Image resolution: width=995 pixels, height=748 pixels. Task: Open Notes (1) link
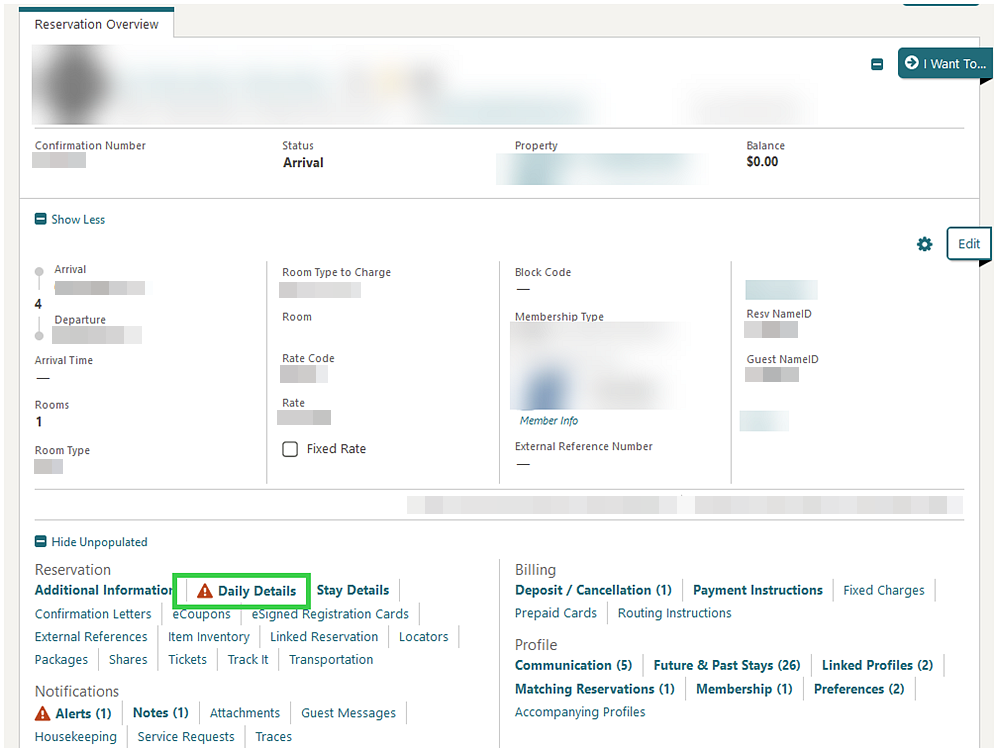(x=161, y=712)
